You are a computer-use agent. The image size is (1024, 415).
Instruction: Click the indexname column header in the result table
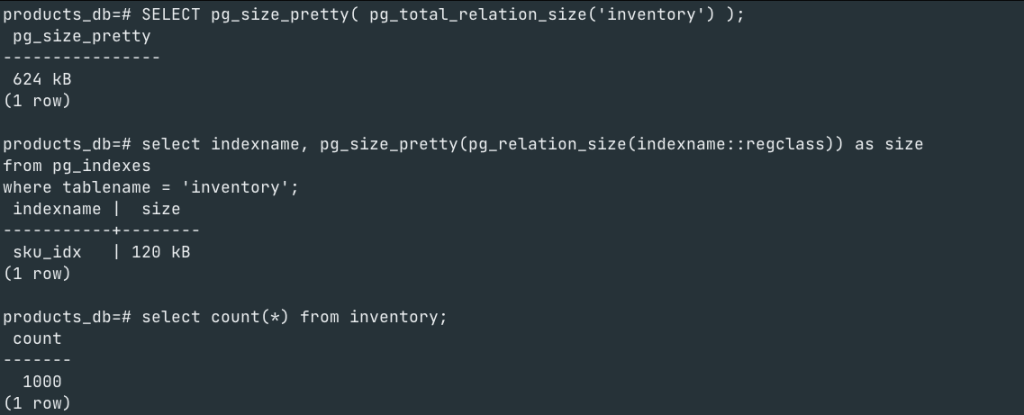57,209
